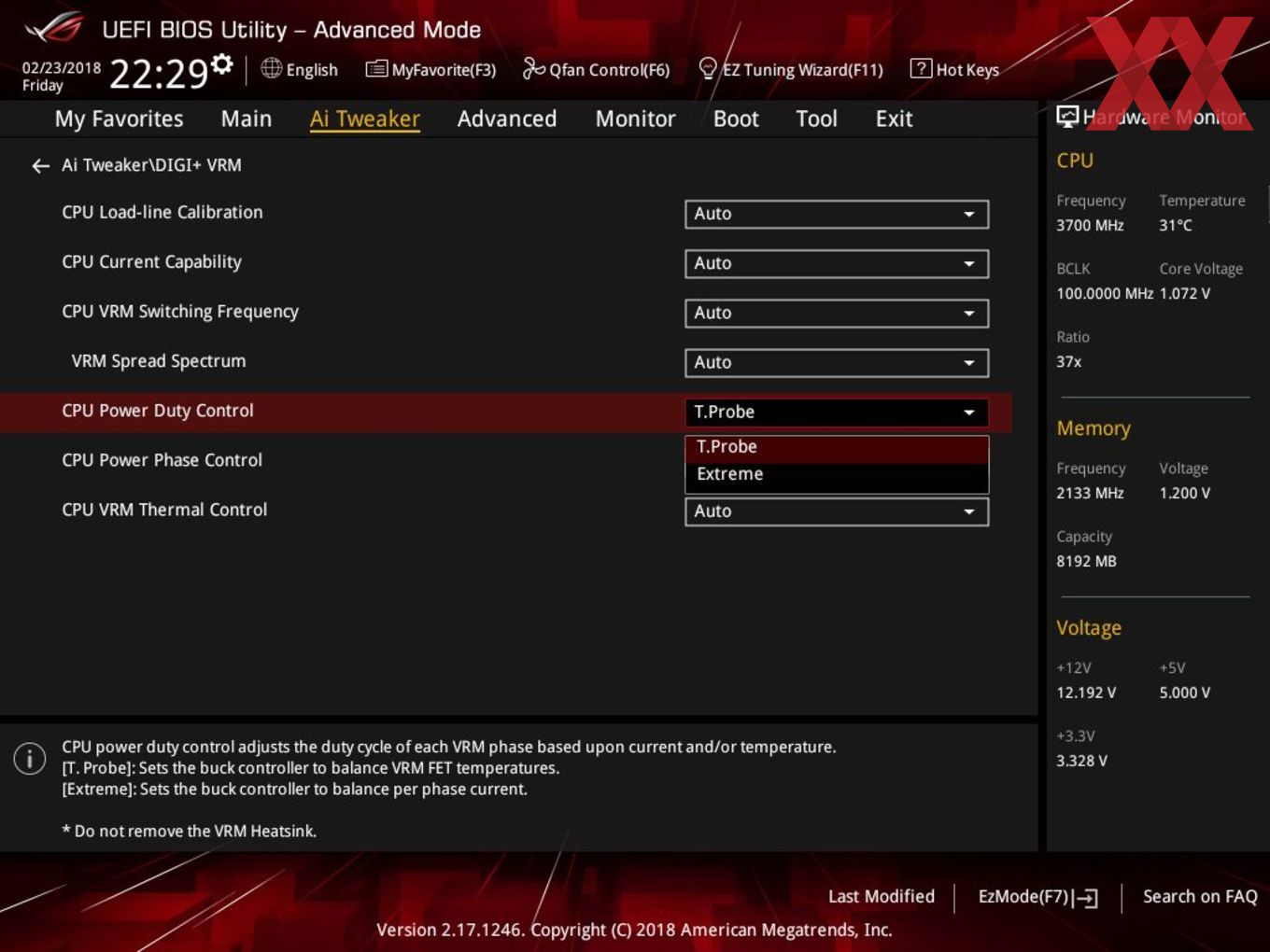
Task: Click Ratio value 37x
Action: 1069,361
